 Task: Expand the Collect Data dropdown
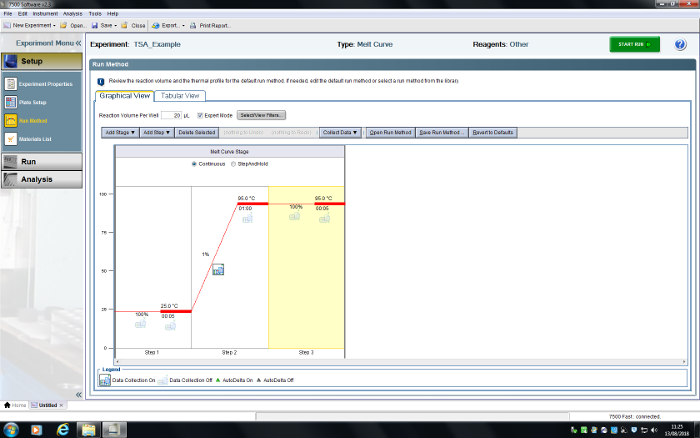tap(340, 132)
